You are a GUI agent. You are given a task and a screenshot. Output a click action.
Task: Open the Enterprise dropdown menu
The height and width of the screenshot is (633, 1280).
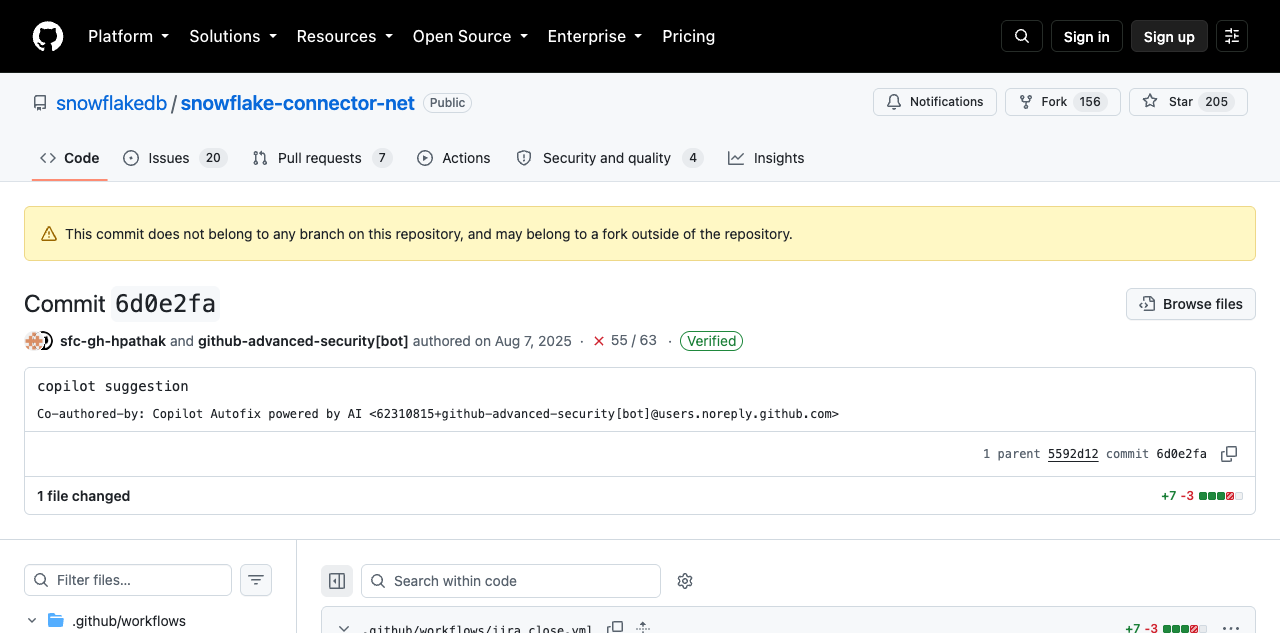tap(595, 36)
